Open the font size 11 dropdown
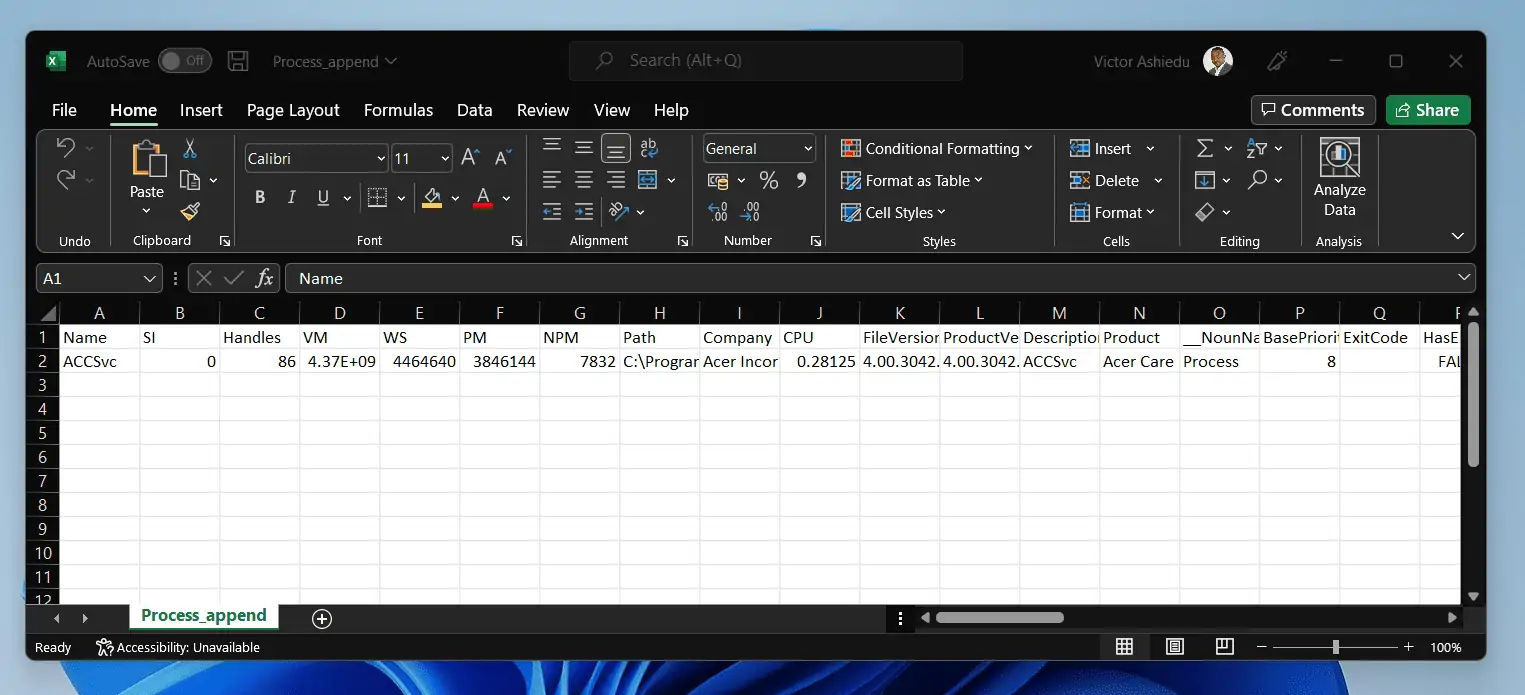 (444, 158)
